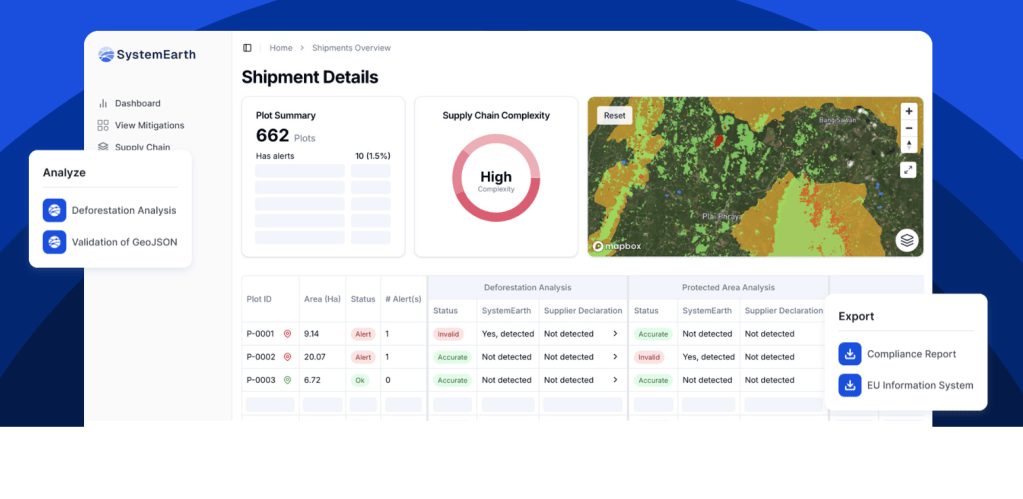
Task: Click the Compliance Report download icon
Action: [x=849, y=354]
